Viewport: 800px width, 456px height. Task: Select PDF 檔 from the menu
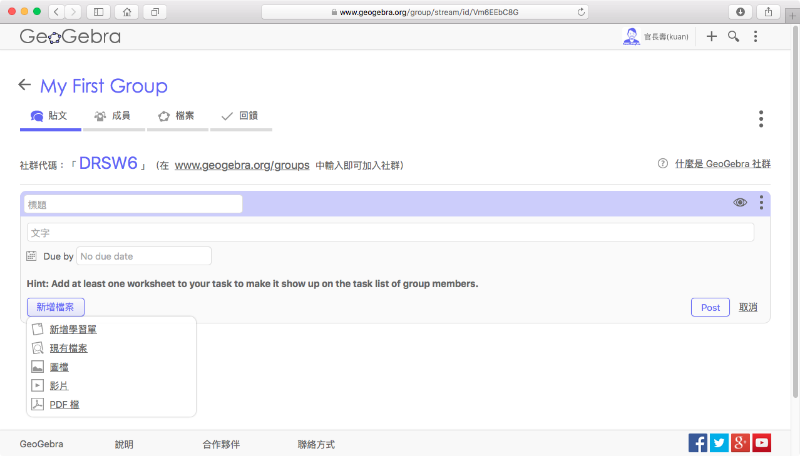click(x=64, y=404)
